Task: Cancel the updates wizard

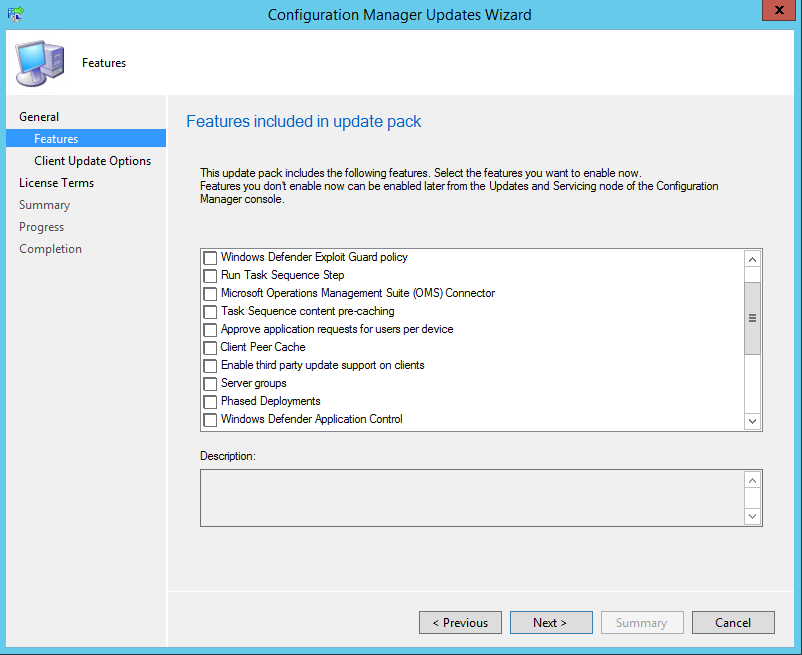Action: tap(733, 622)
